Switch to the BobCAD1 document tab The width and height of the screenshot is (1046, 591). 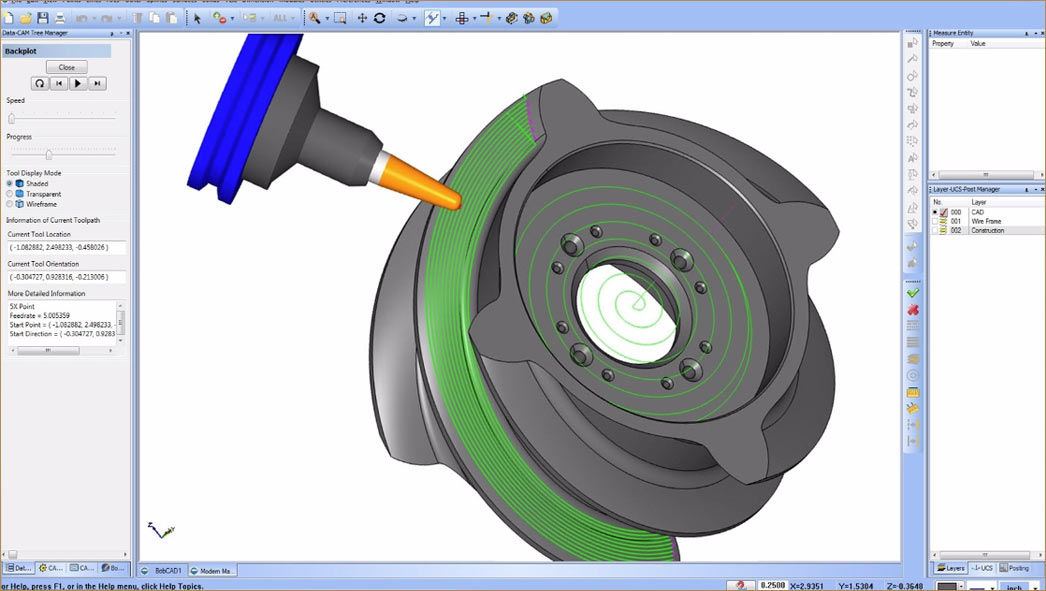coord(163,571)
